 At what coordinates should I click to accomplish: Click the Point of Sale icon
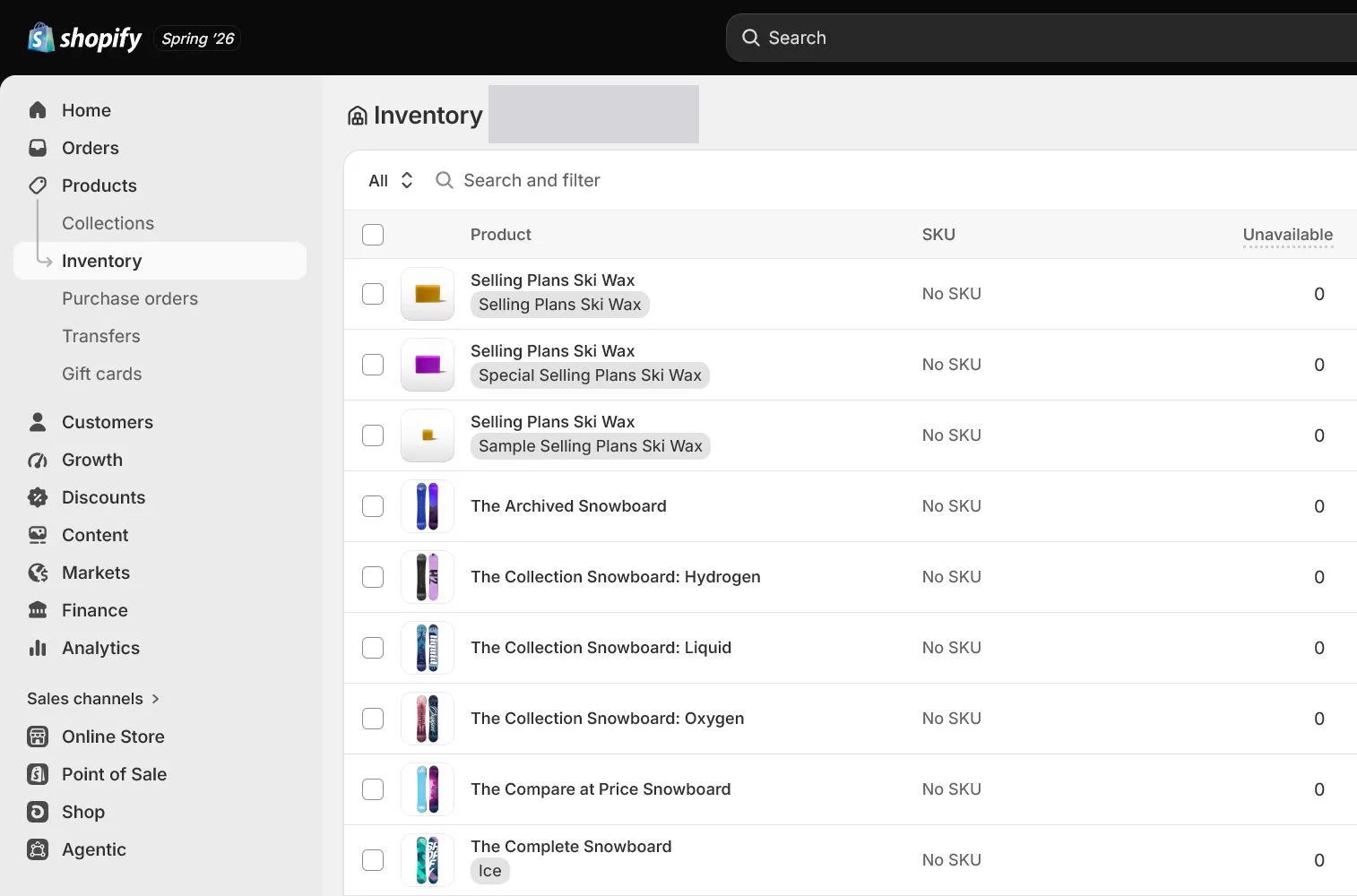pyautogui.click(x=38, y=774)
